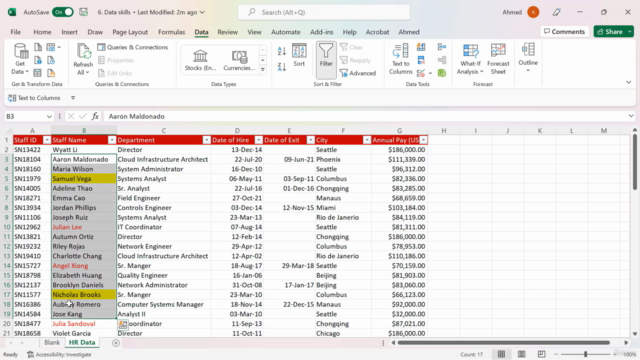The image size is (640, 360).
Task: Expand the Outline group dropdown
Action: click(528, 71)
